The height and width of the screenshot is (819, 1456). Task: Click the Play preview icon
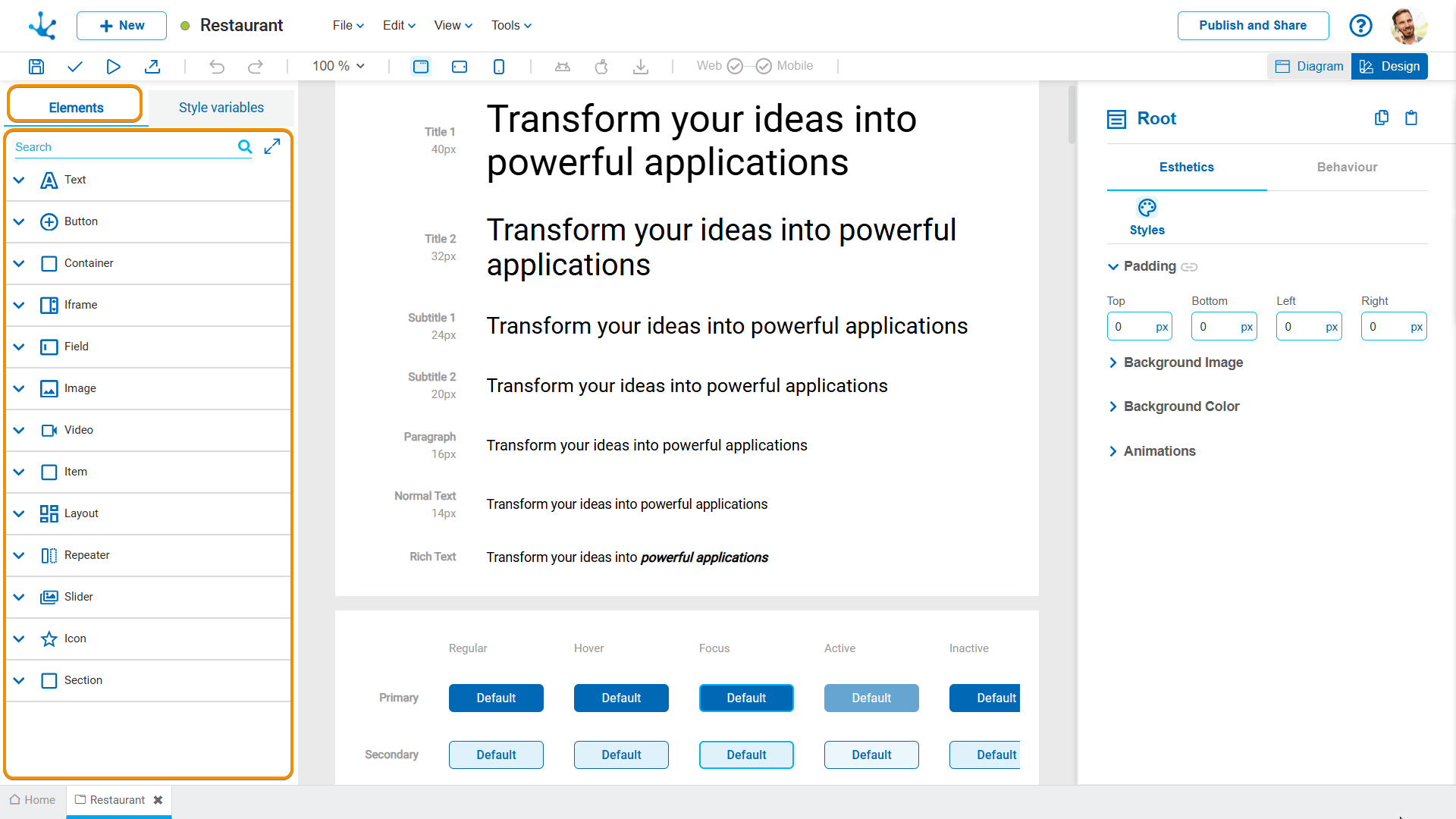[113, 67]
